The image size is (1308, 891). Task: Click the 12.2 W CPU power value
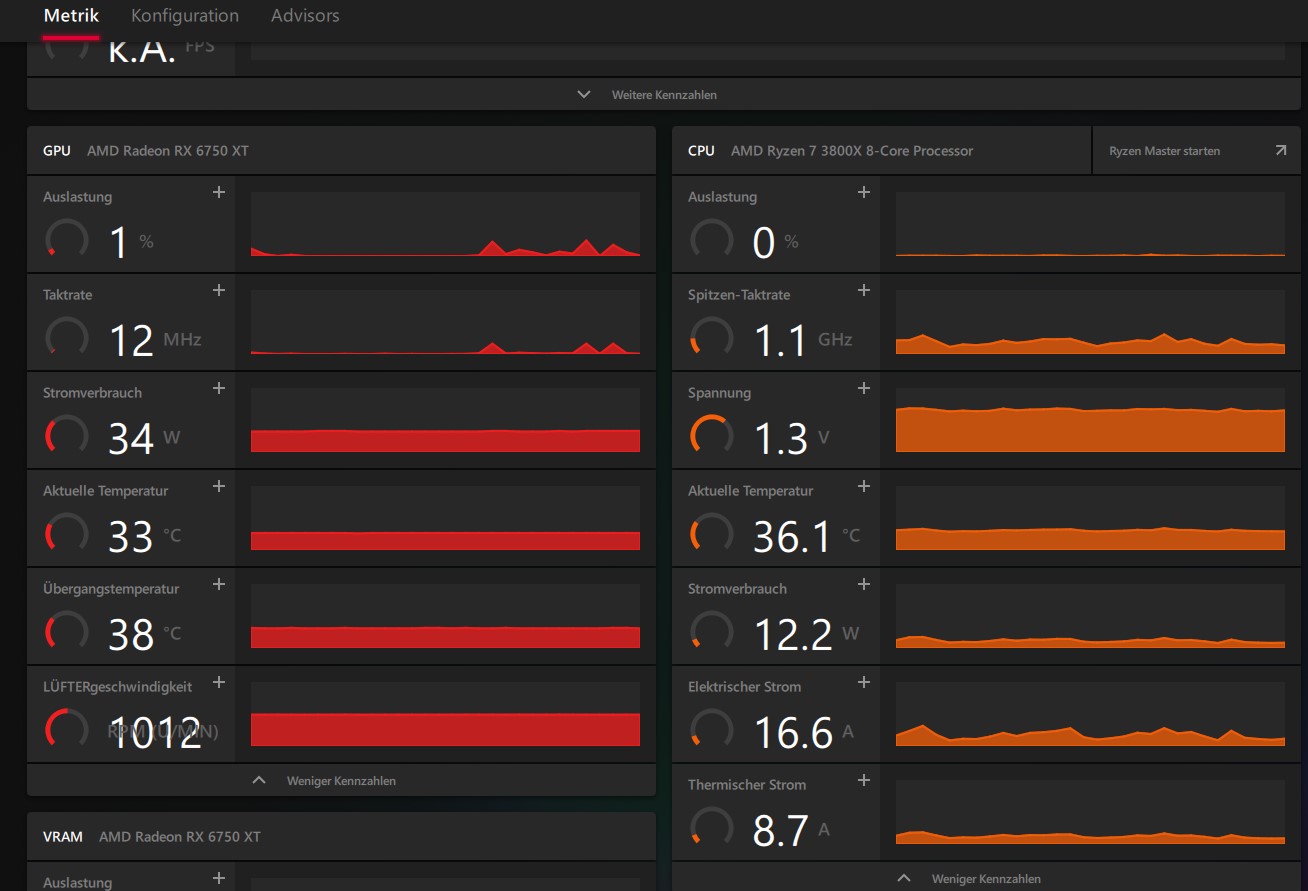[793, 635]
